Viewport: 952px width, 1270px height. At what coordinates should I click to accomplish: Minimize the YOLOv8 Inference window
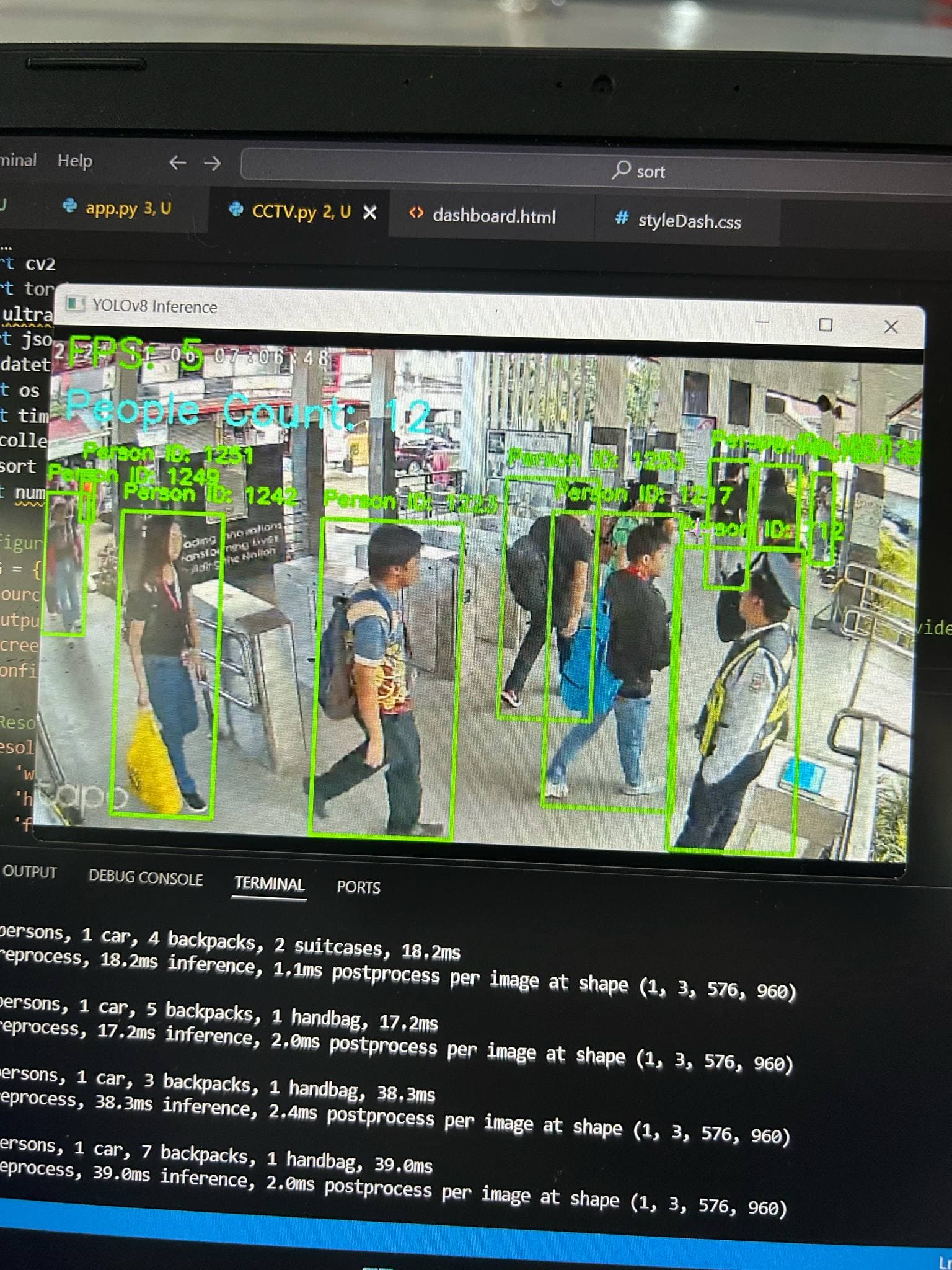point(762,322)
